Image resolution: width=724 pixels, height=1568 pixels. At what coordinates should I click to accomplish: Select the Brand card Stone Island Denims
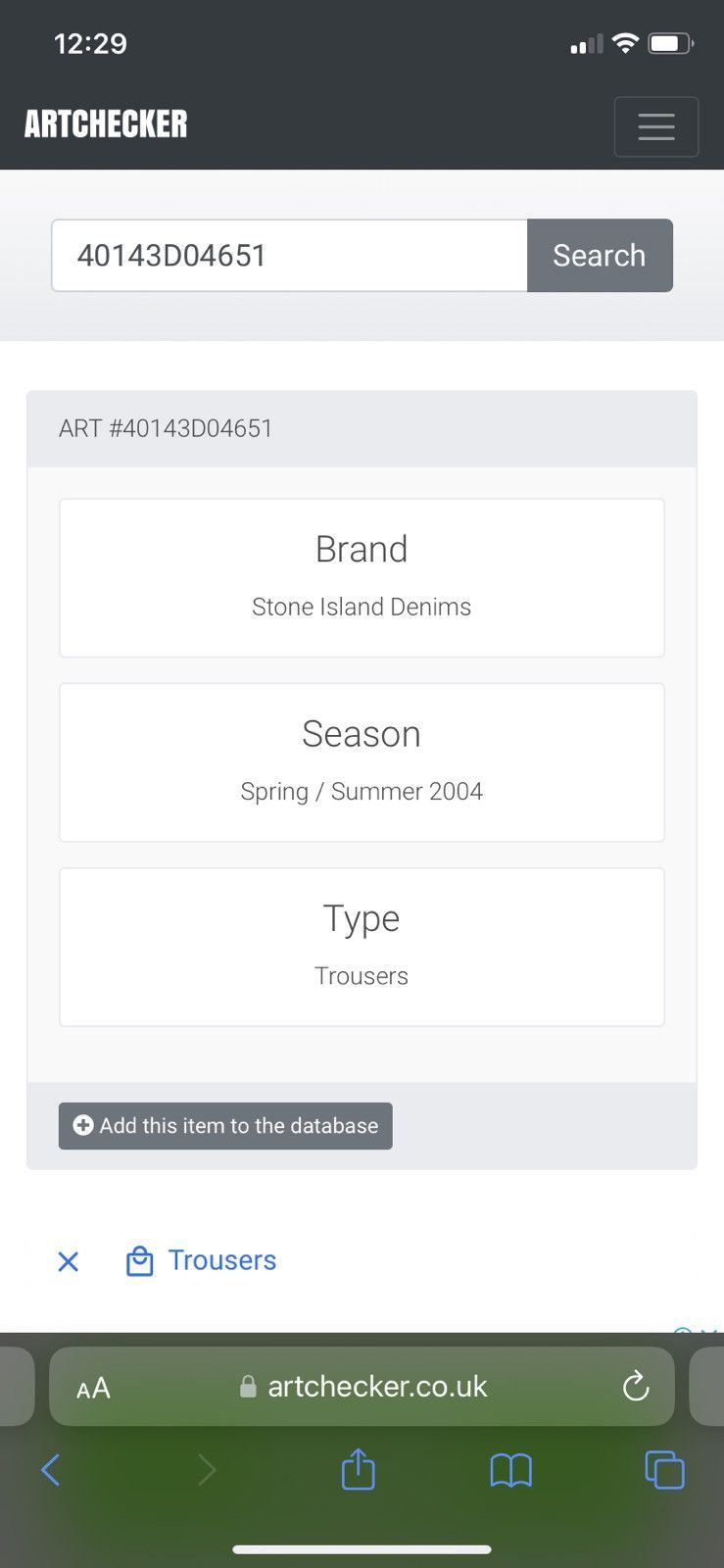tap(362, 578)
